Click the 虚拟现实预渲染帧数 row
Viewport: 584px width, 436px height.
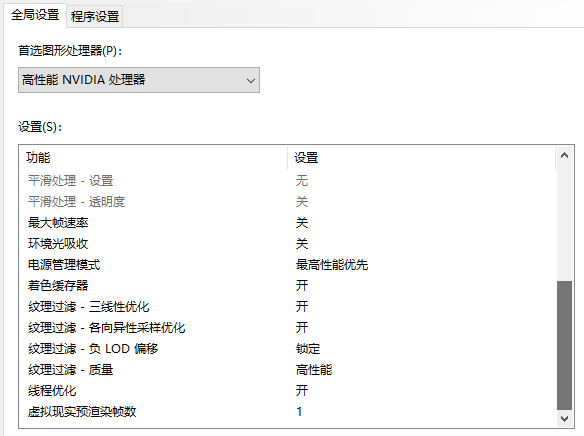[287, 412]
